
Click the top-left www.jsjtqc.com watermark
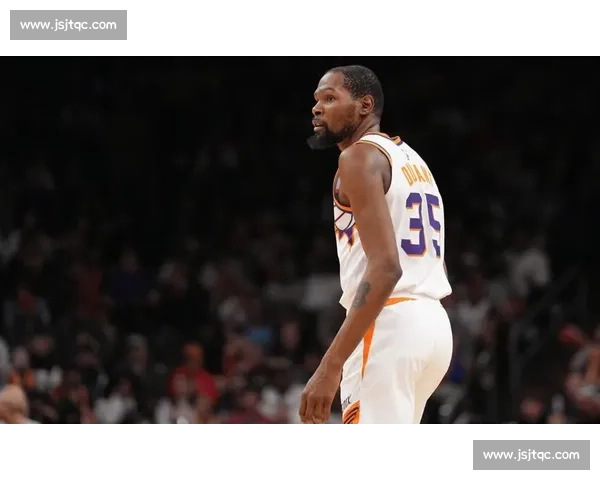[x=68, y=24]
